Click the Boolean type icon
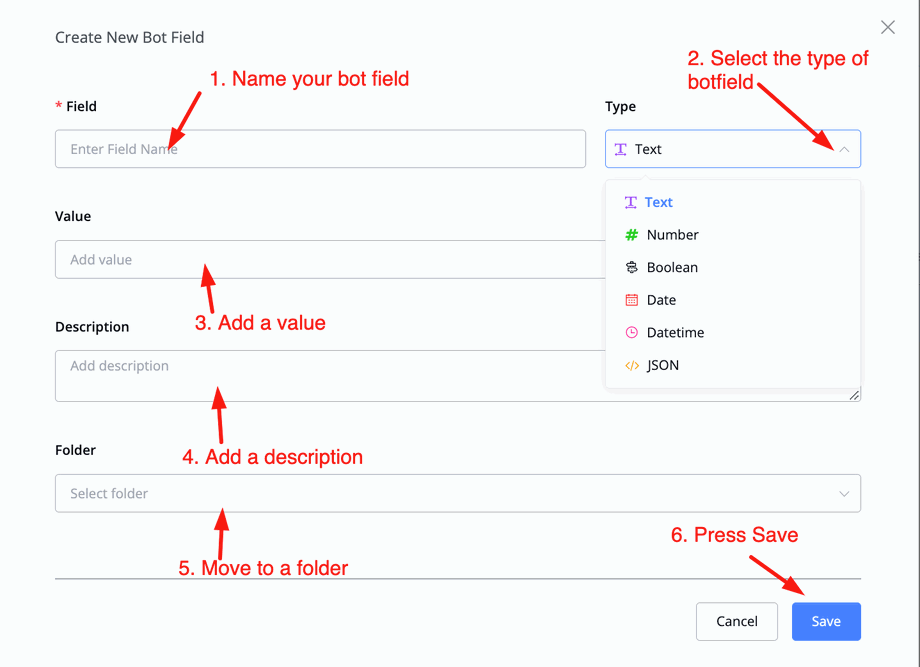Screen dimensions: 920x667 tap(631, 268)
